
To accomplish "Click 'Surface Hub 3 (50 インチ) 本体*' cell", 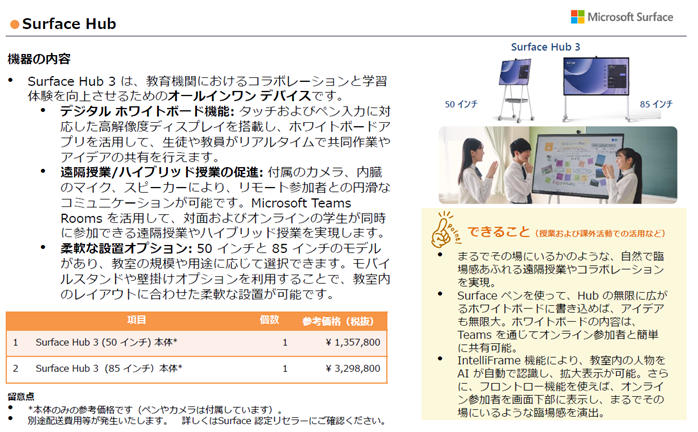I will pos(106,342).
